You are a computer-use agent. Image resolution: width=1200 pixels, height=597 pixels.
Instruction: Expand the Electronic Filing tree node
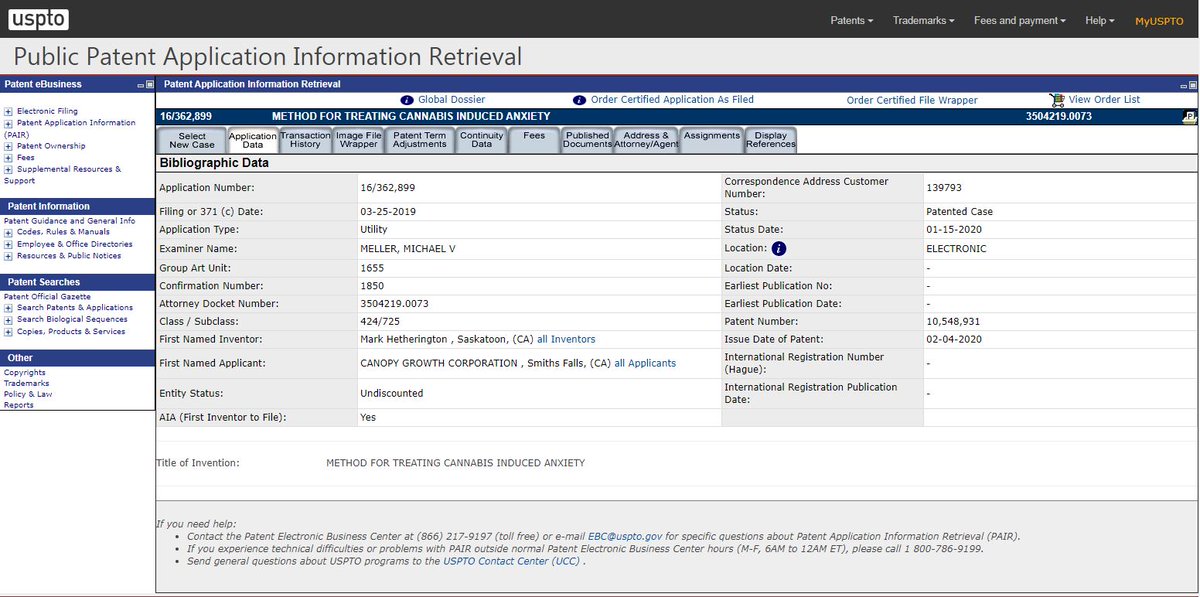8,111
